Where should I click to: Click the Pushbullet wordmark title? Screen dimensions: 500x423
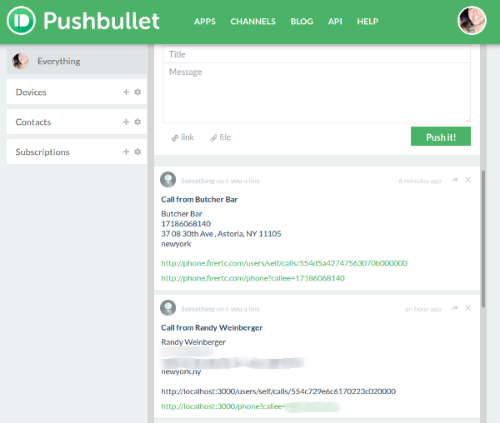click(101, 21)
